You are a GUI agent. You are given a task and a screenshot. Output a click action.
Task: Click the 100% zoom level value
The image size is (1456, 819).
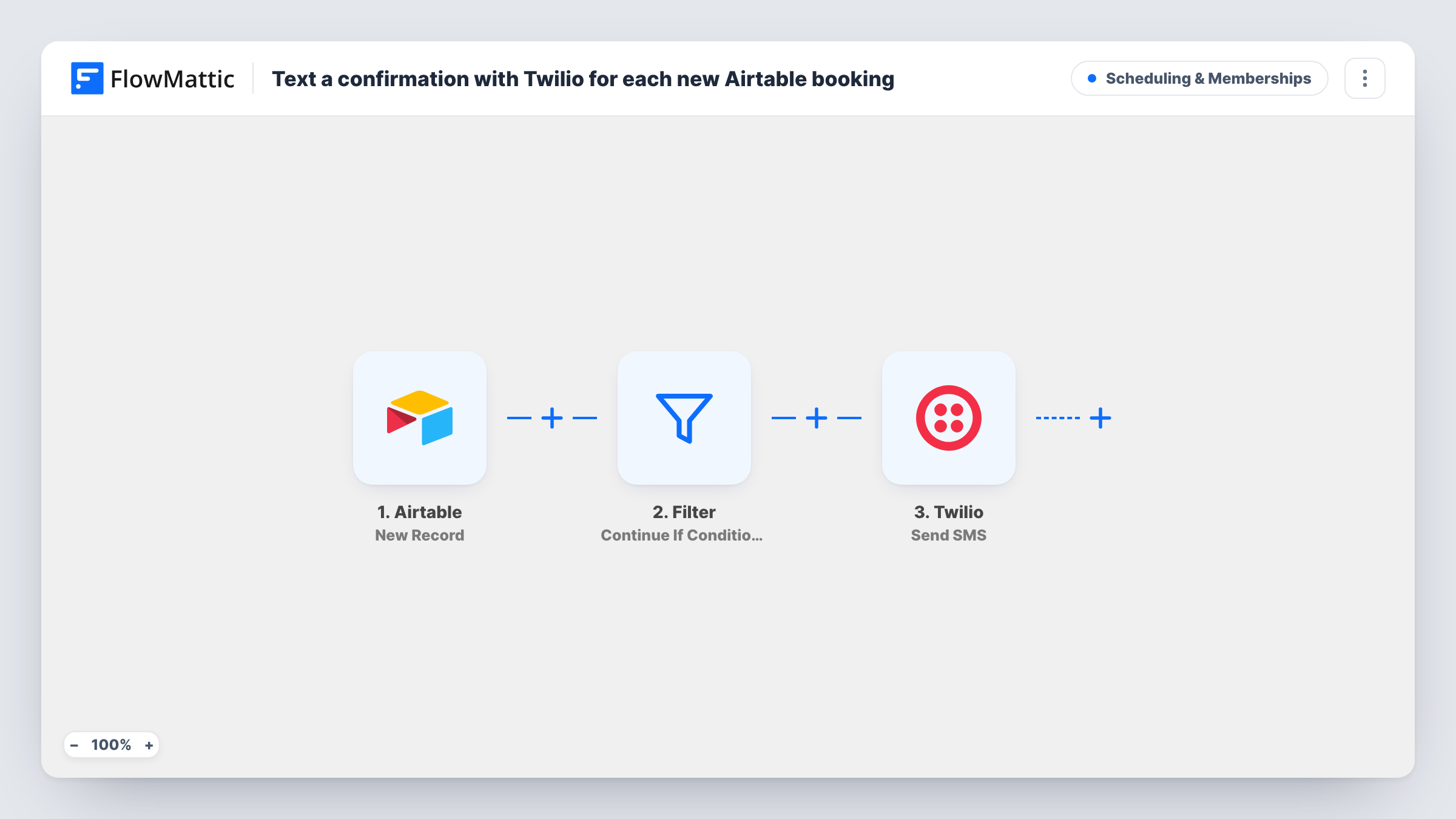[x=111, y=745]
